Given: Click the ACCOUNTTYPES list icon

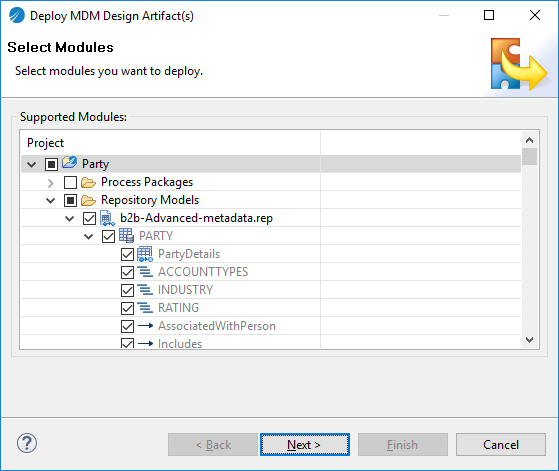Looking at the screenshot, I should (145, 272).
